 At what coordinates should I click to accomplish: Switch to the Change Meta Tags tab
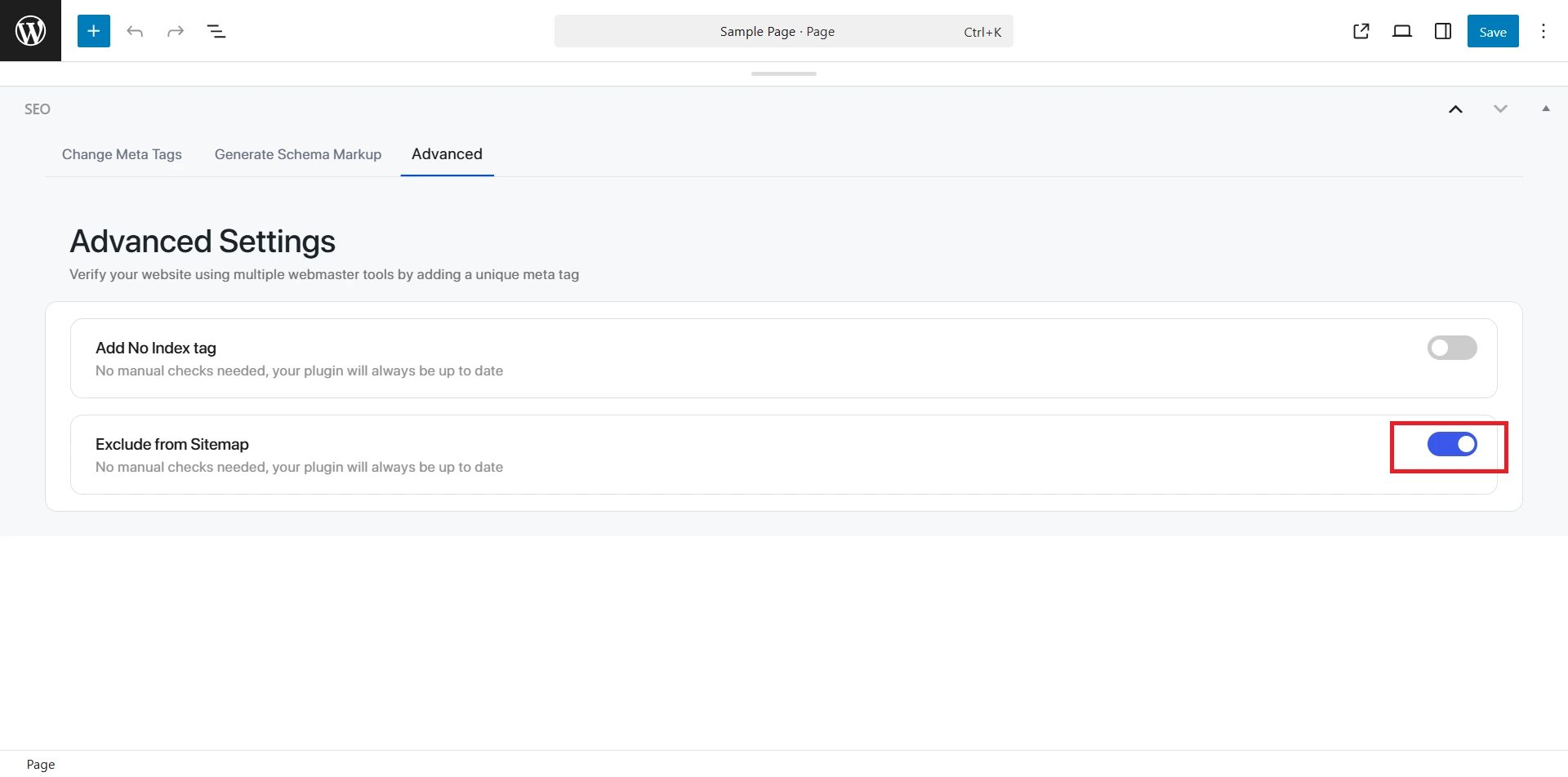pyautogui.click(x=122, y=154)
